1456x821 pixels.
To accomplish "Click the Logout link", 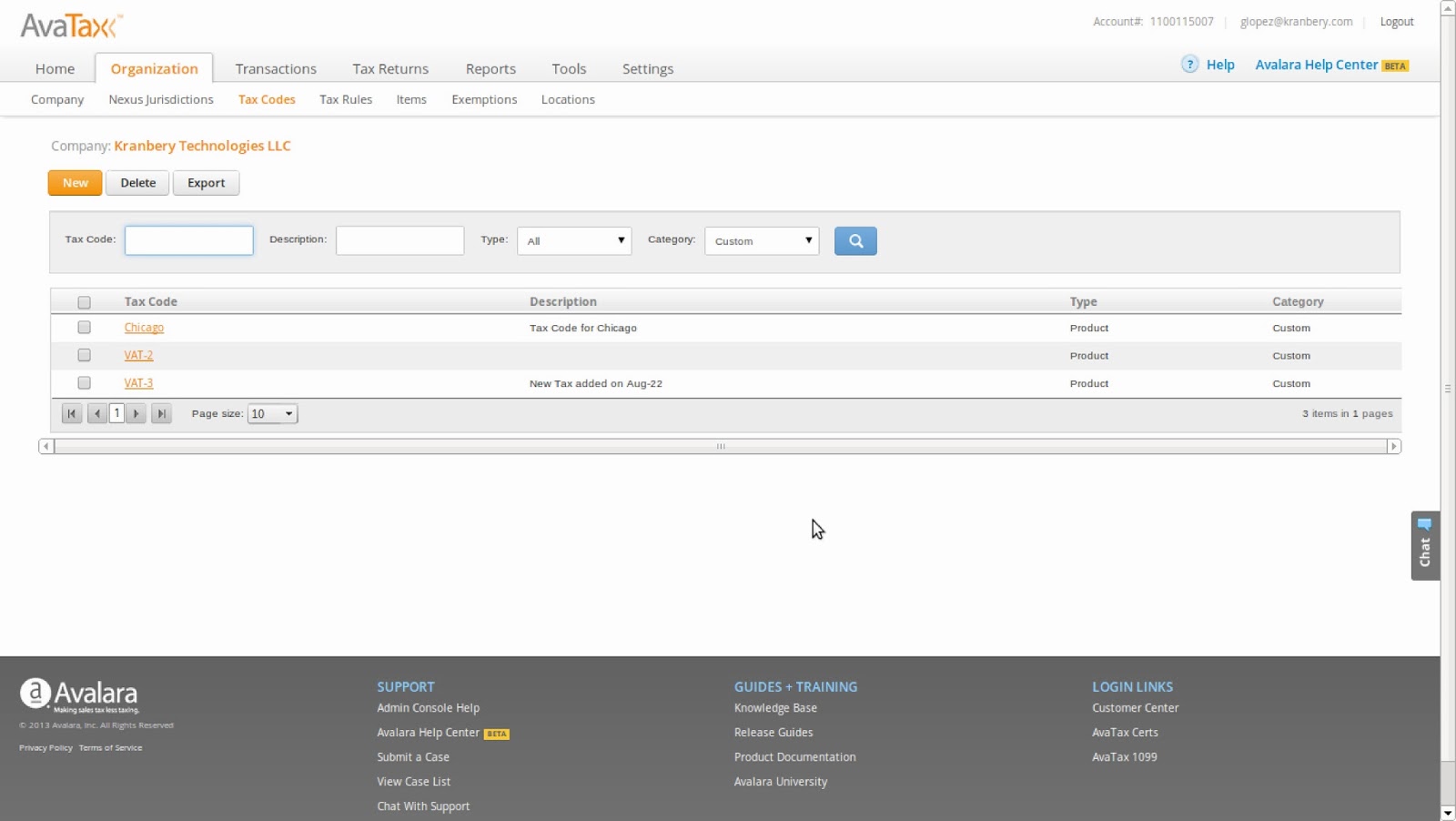I will 1397,22.
